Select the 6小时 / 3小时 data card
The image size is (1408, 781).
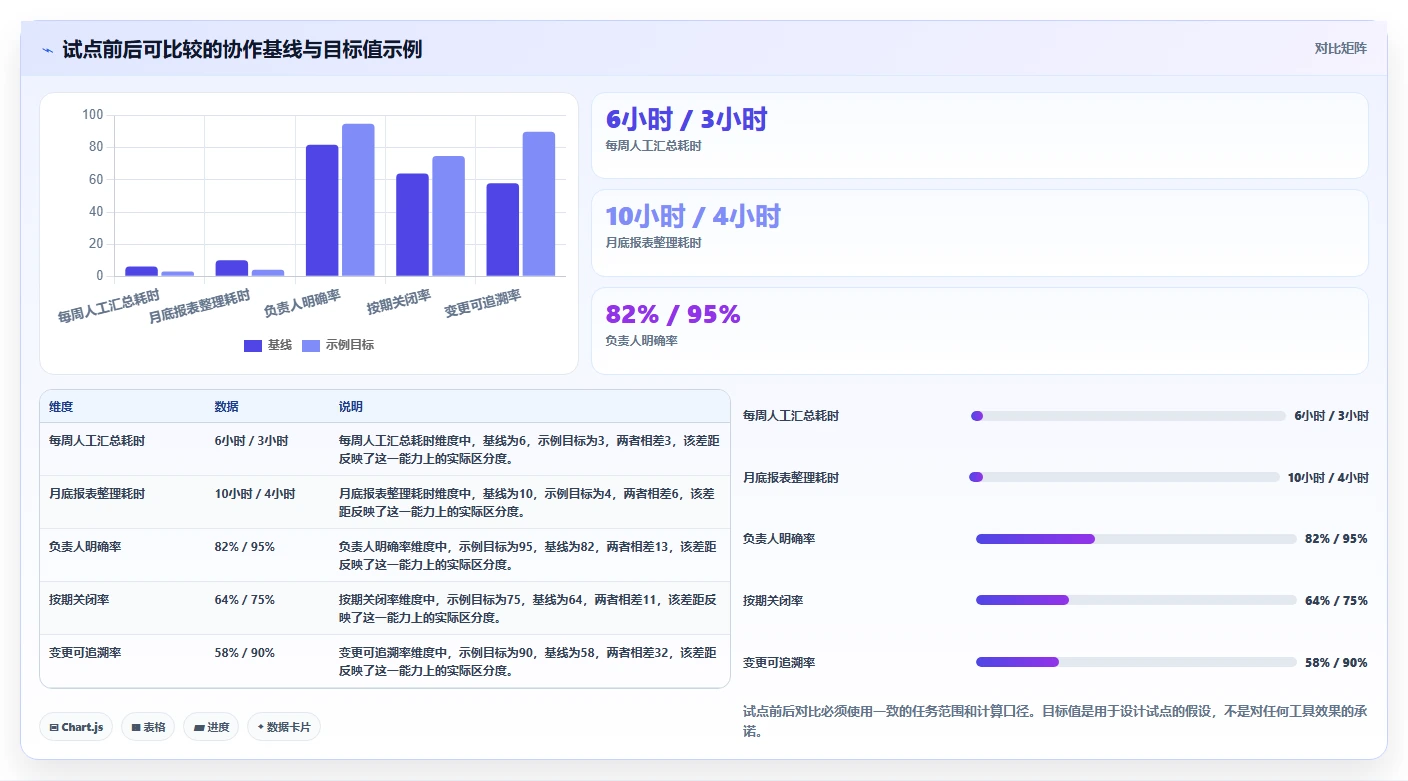click(x=980, y=135)
